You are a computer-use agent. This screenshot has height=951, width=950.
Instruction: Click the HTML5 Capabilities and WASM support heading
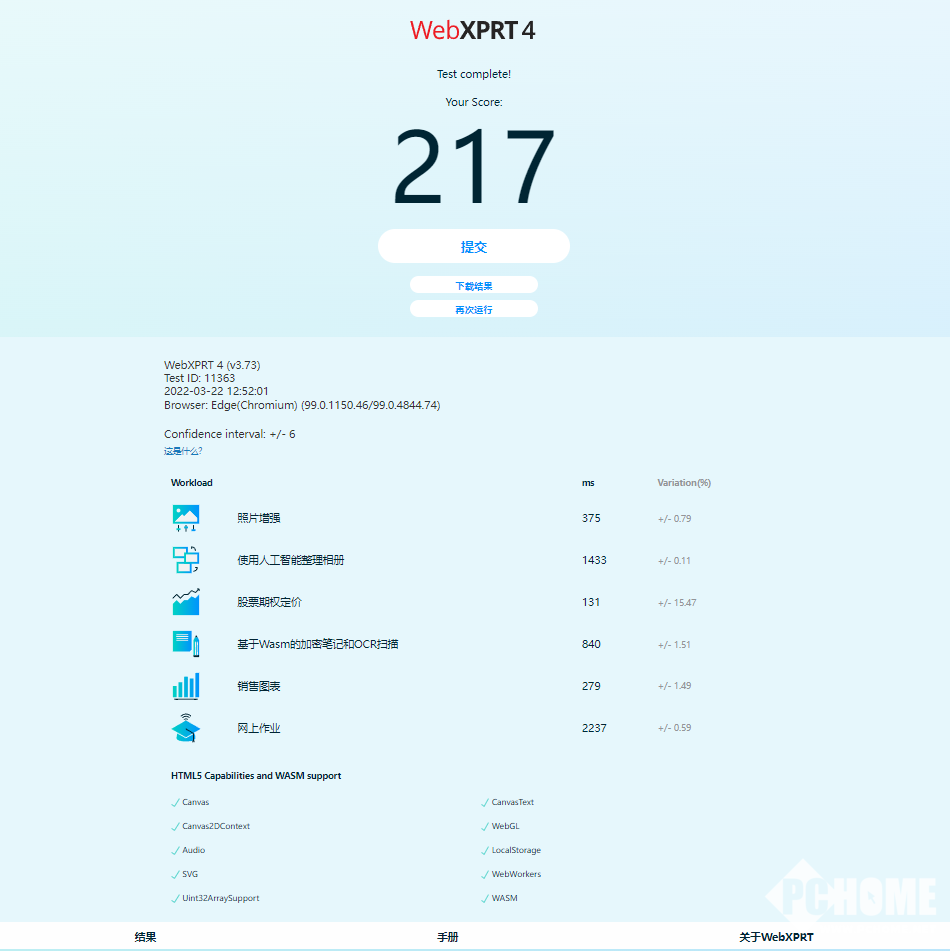coord(256,776)
